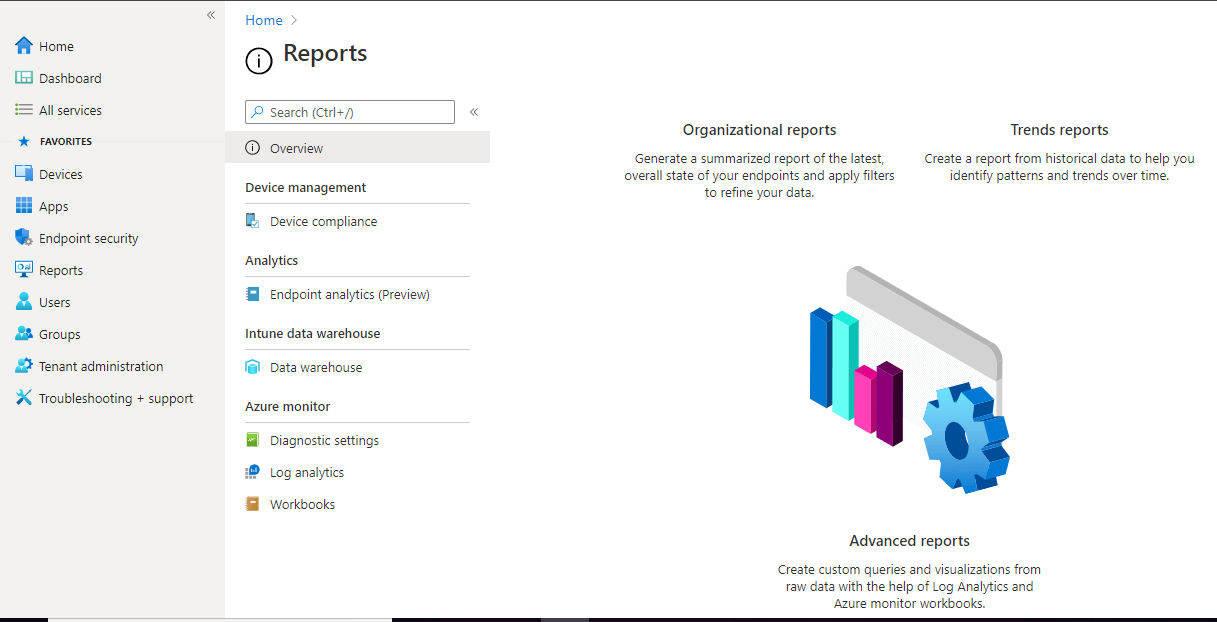Click the Search (Ctrl+/) field

pyautogui.click(x=350, y=112)
